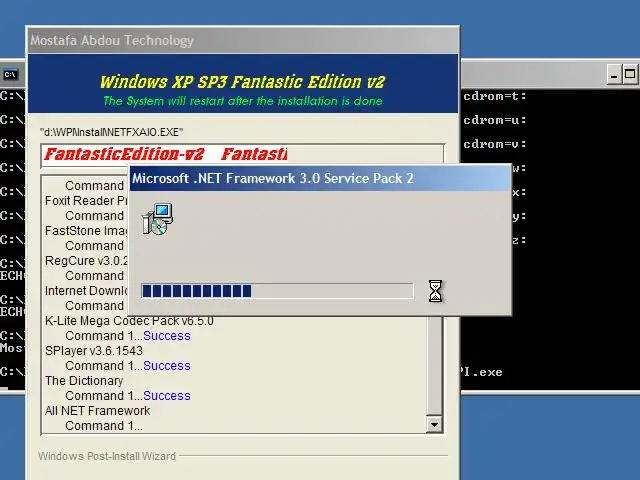The height and width of the screenshot is (480, 640).
Task: Click the Microsoft .NET Framework 3.0 title bar
Action: 320,178
